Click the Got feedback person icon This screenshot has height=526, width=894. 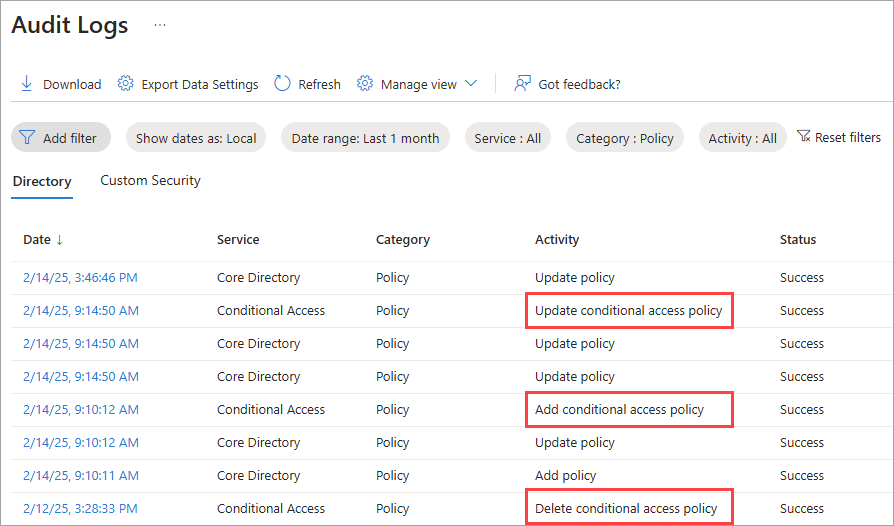coord(522,84)
